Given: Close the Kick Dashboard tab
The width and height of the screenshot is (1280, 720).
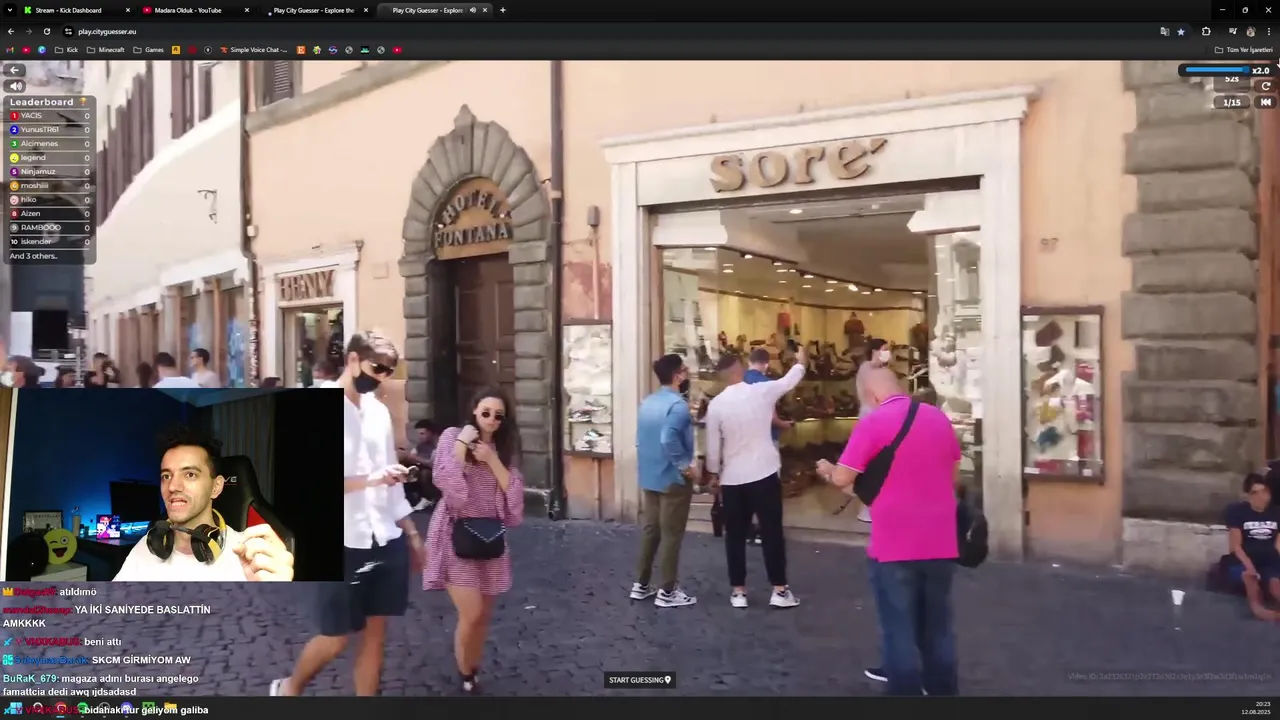Looking at the screenshot, I should click(x=128, y=10).
